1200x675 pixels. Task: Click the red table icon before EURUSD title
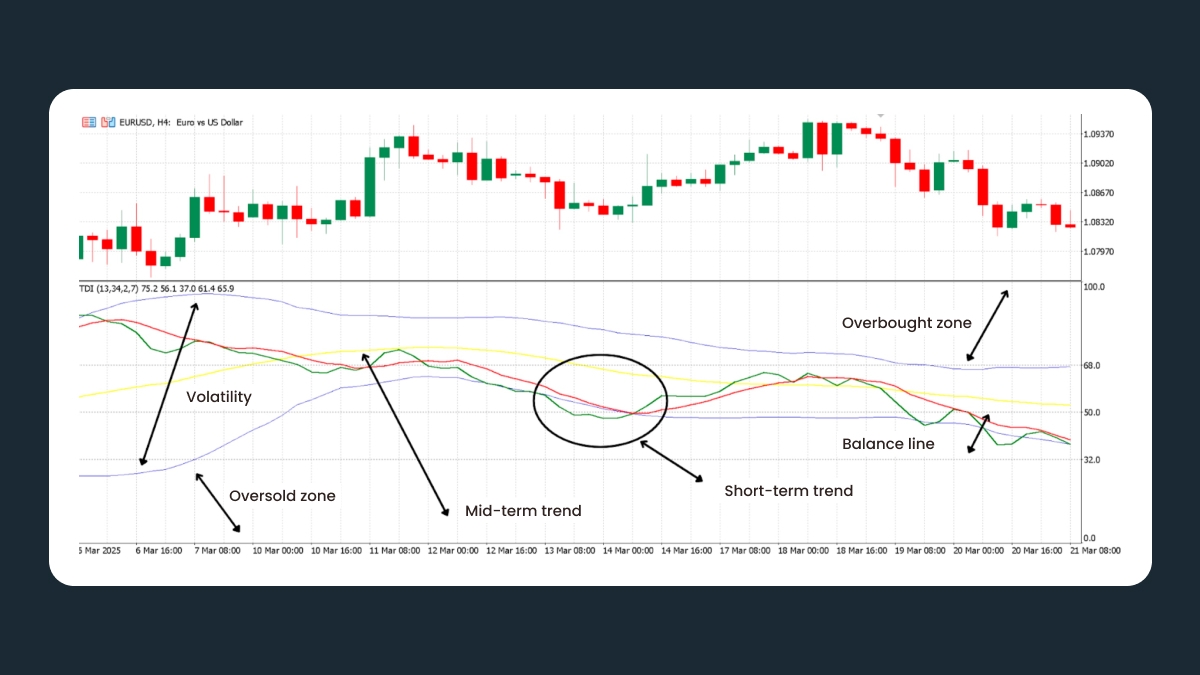click(x=88, y=122)
